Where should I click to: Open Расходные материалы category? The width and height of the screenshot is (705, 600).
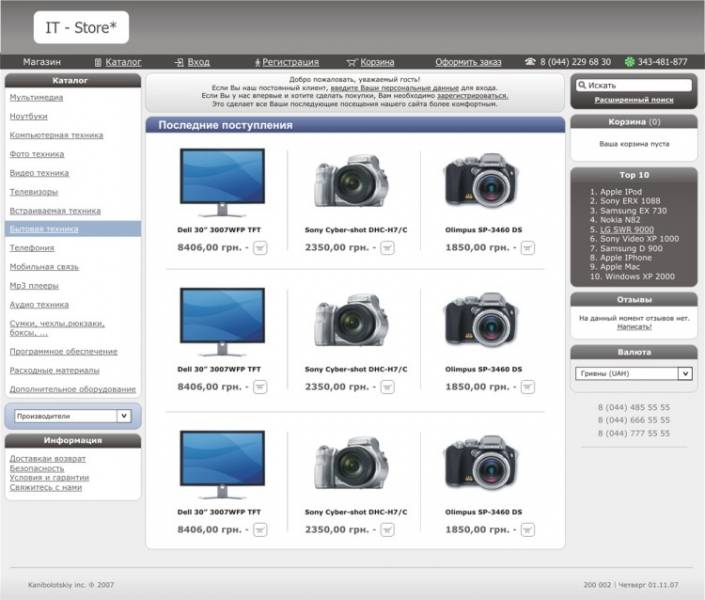54,371
